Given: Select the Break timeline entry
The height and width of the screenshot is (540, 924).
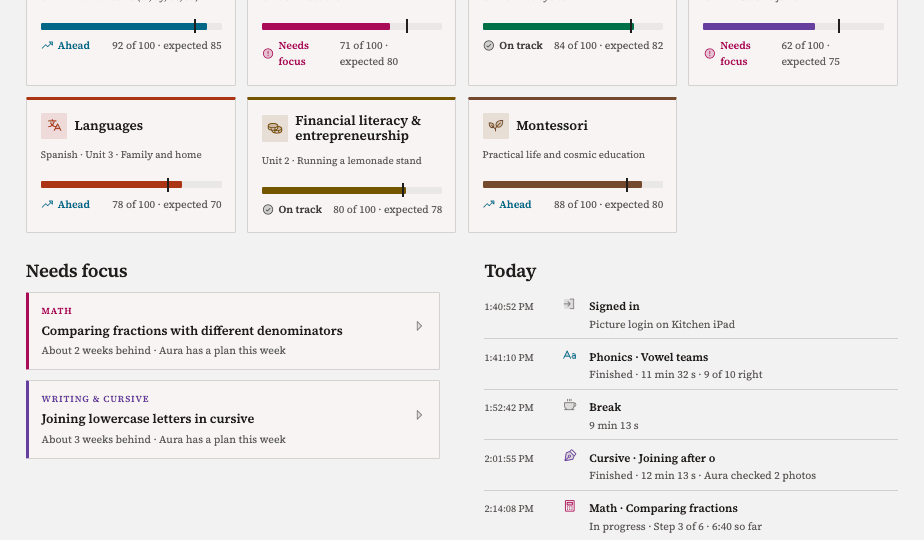Looking at the screenshot, I should pyautogui.click(x=691, y=416).
